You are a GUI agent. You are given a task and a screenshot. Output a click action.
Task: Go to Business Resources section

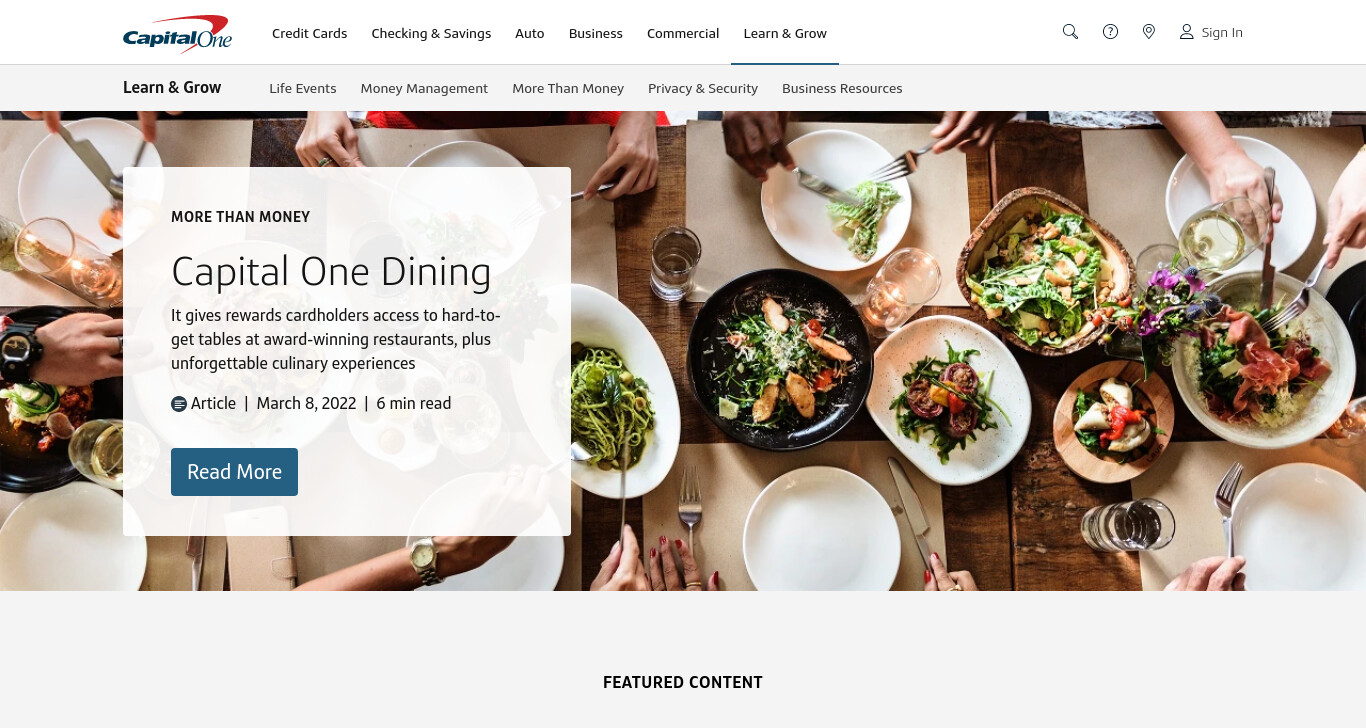point(842,88)
